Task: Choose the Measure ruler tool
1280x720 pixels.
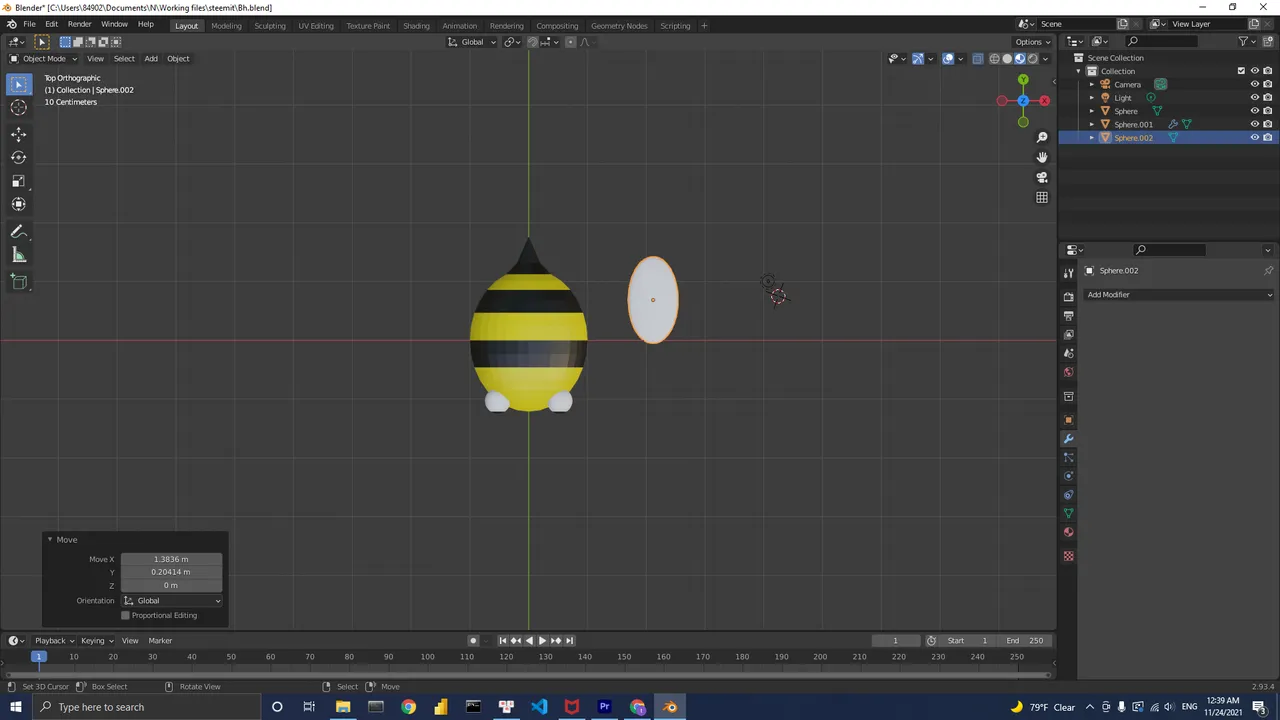Action: tap(18, 255)
